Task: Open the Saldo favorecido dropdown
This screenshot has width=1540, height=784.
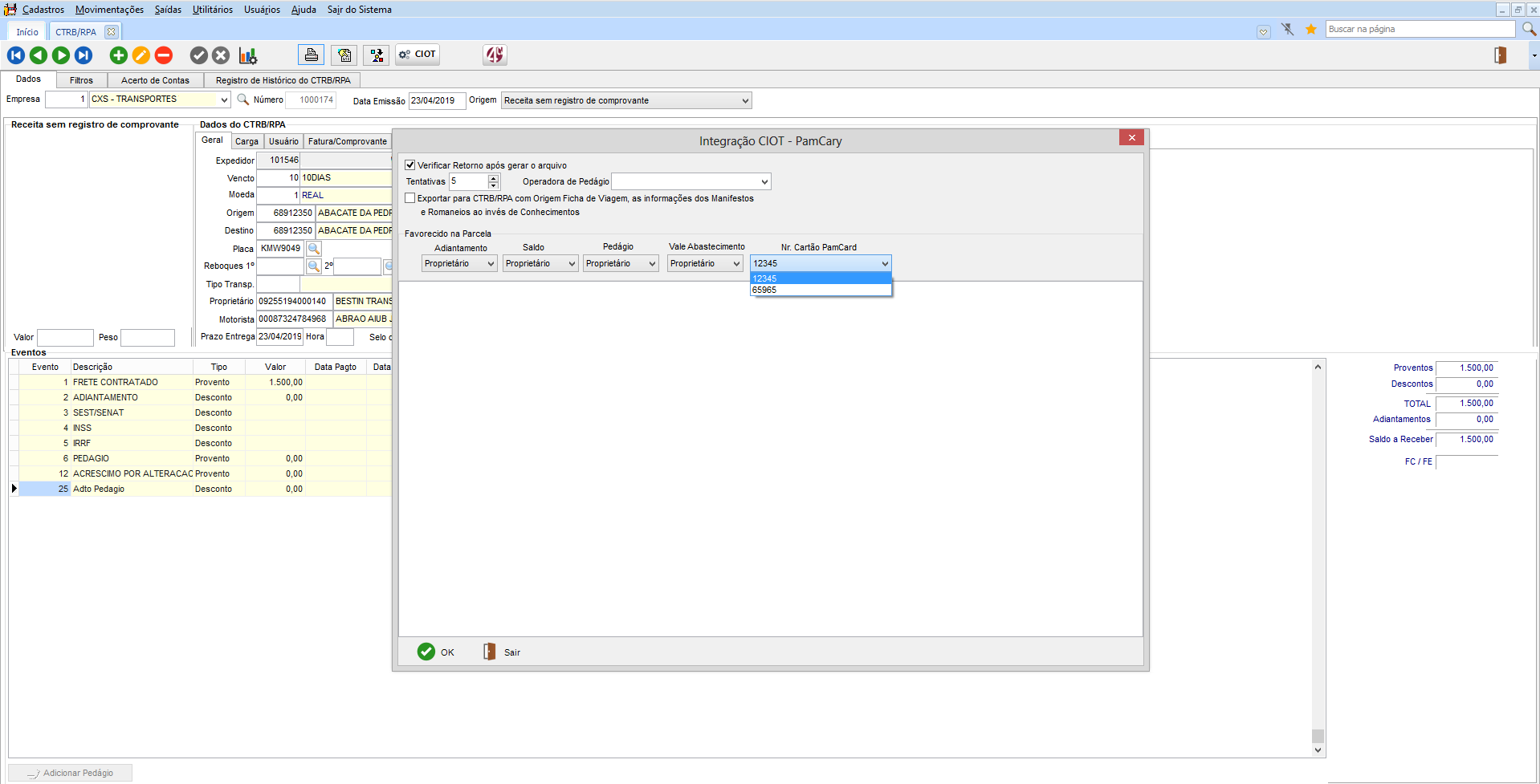Action: (572, 264)
